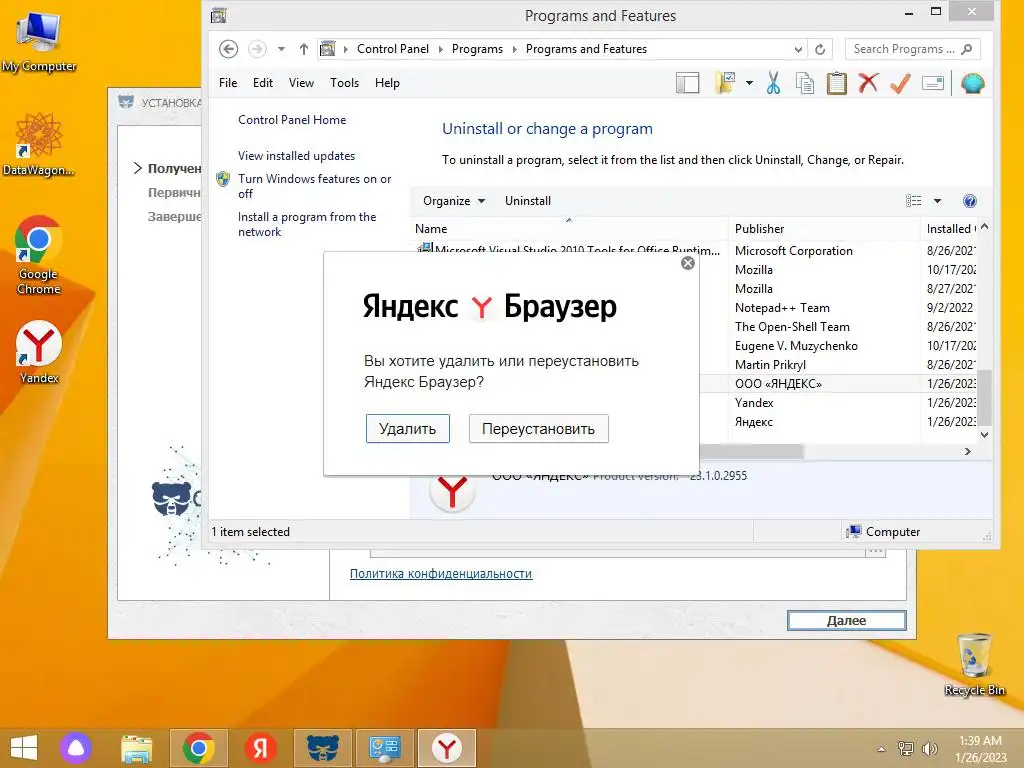This screenshot has height=768, width=1024.
Task: Open Control Panel Home link
Action: pyautogui.click(x=292, y=120)
